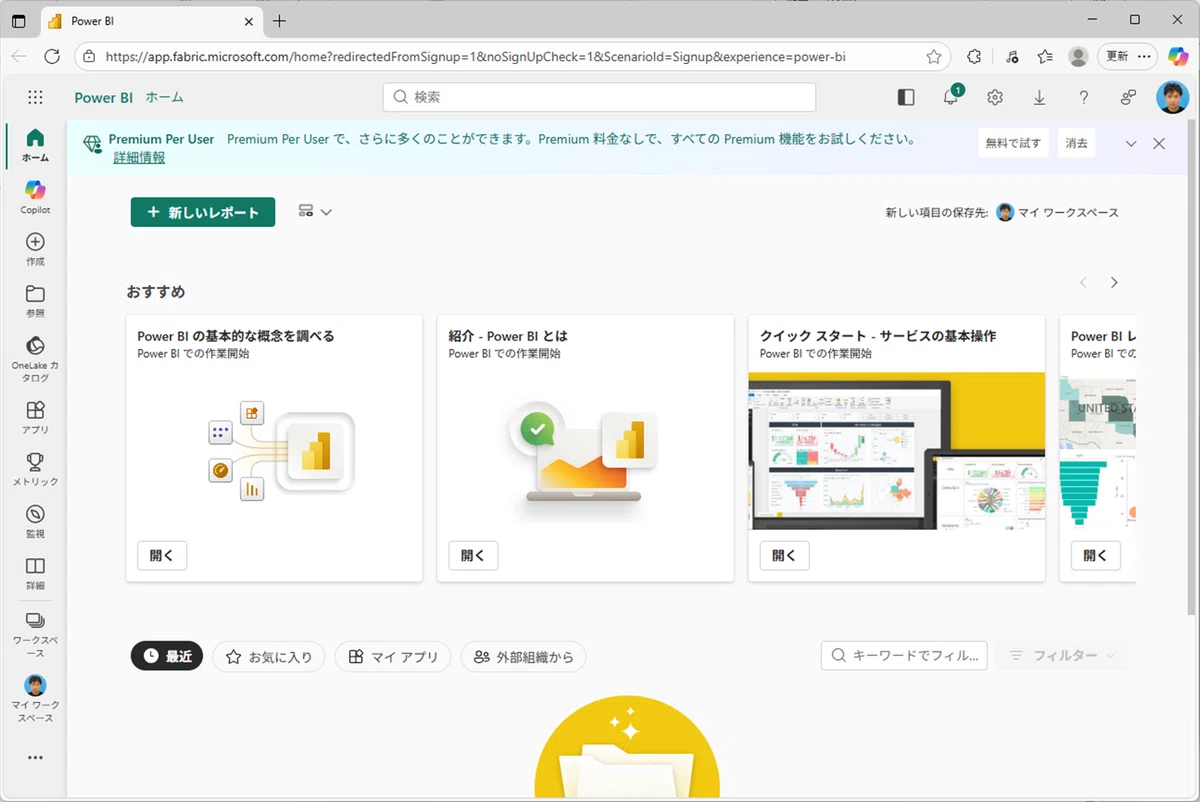Screen dimensions: 1200x802
Task: Open the Create (作成) sidebar item
Action: click(x=35, y=249)
